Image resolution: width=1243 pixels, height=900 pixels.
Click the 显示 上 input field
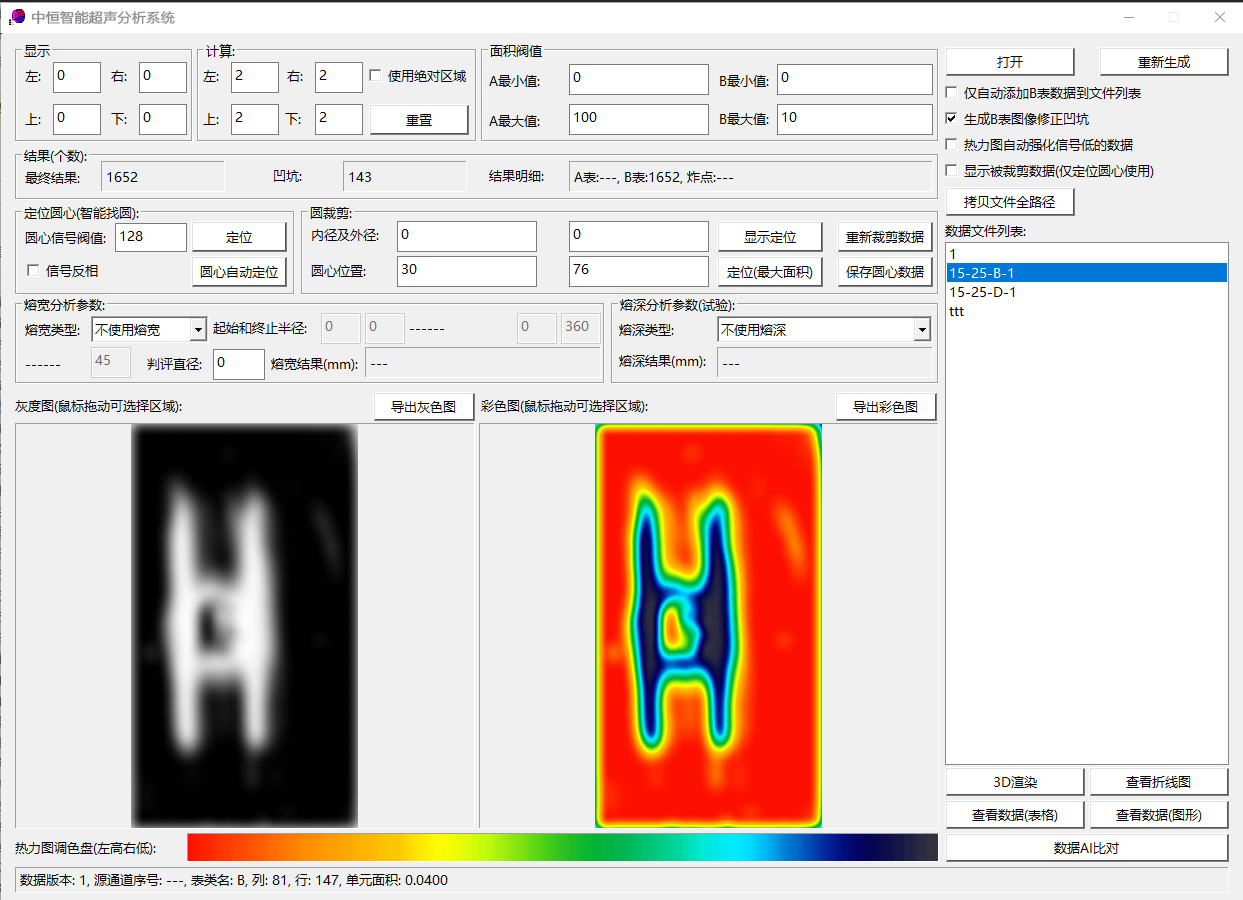[x=77, y=119]
